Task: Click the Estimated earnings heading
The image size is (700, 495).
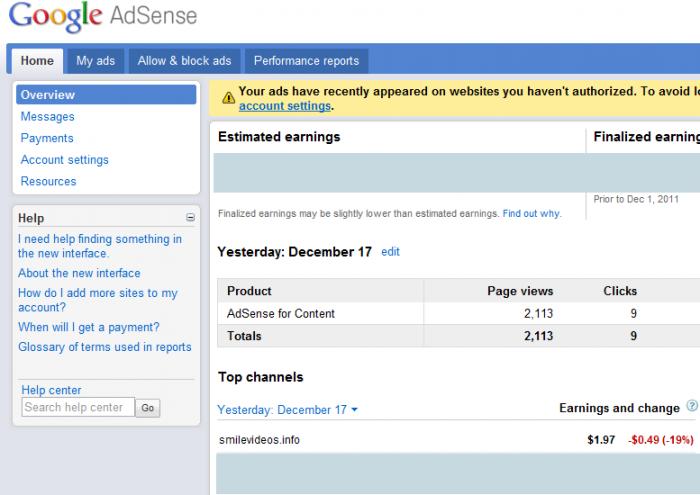Action: click(279, 137)
